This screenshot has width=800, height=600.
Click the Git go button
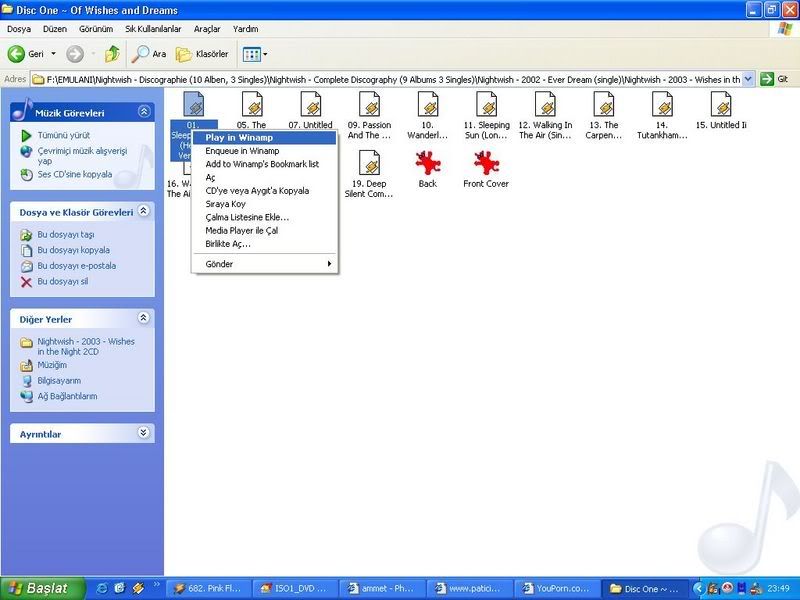774,79
